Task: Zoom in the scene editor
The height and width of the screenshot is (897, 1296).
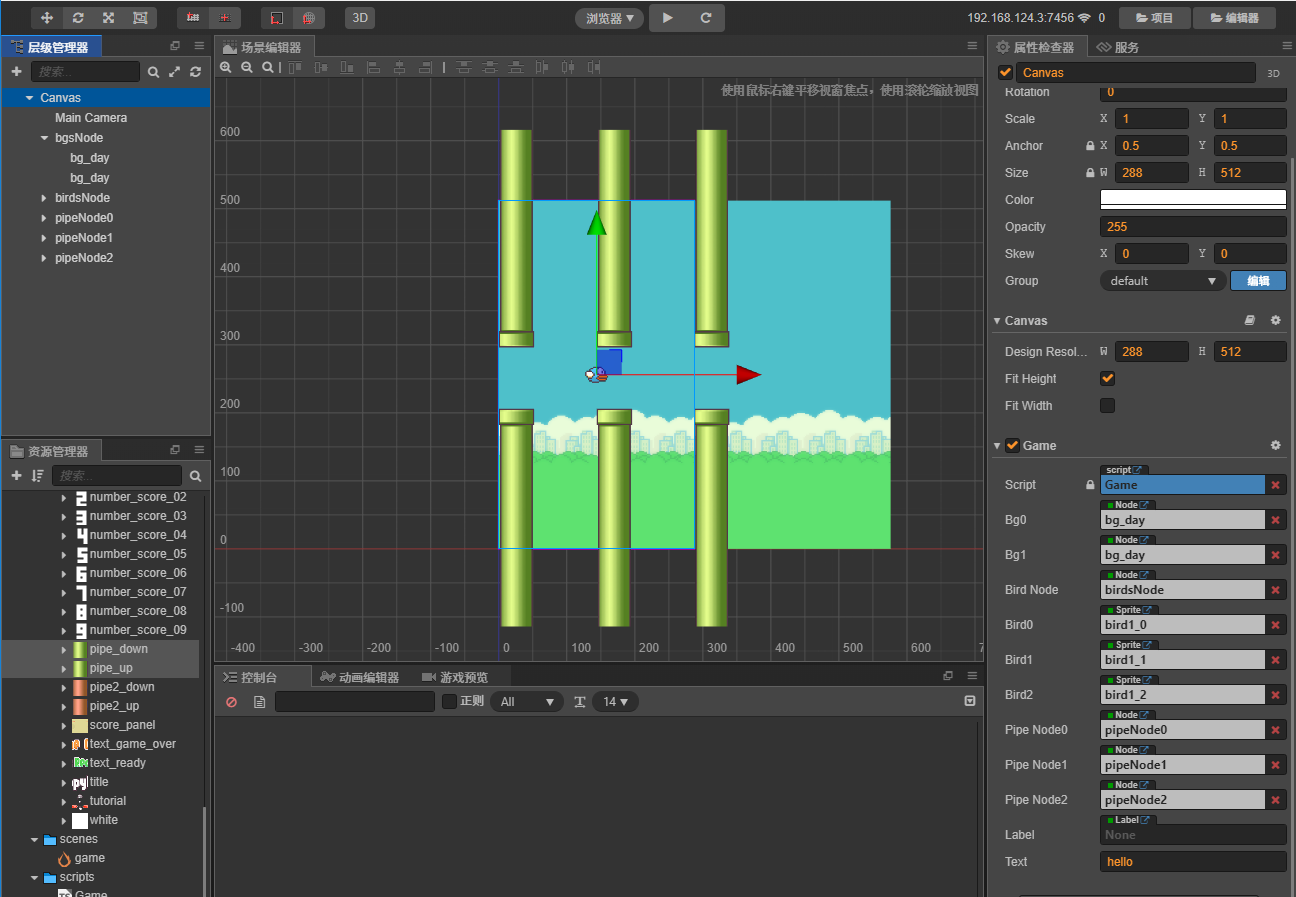Action: coord(226,67)
